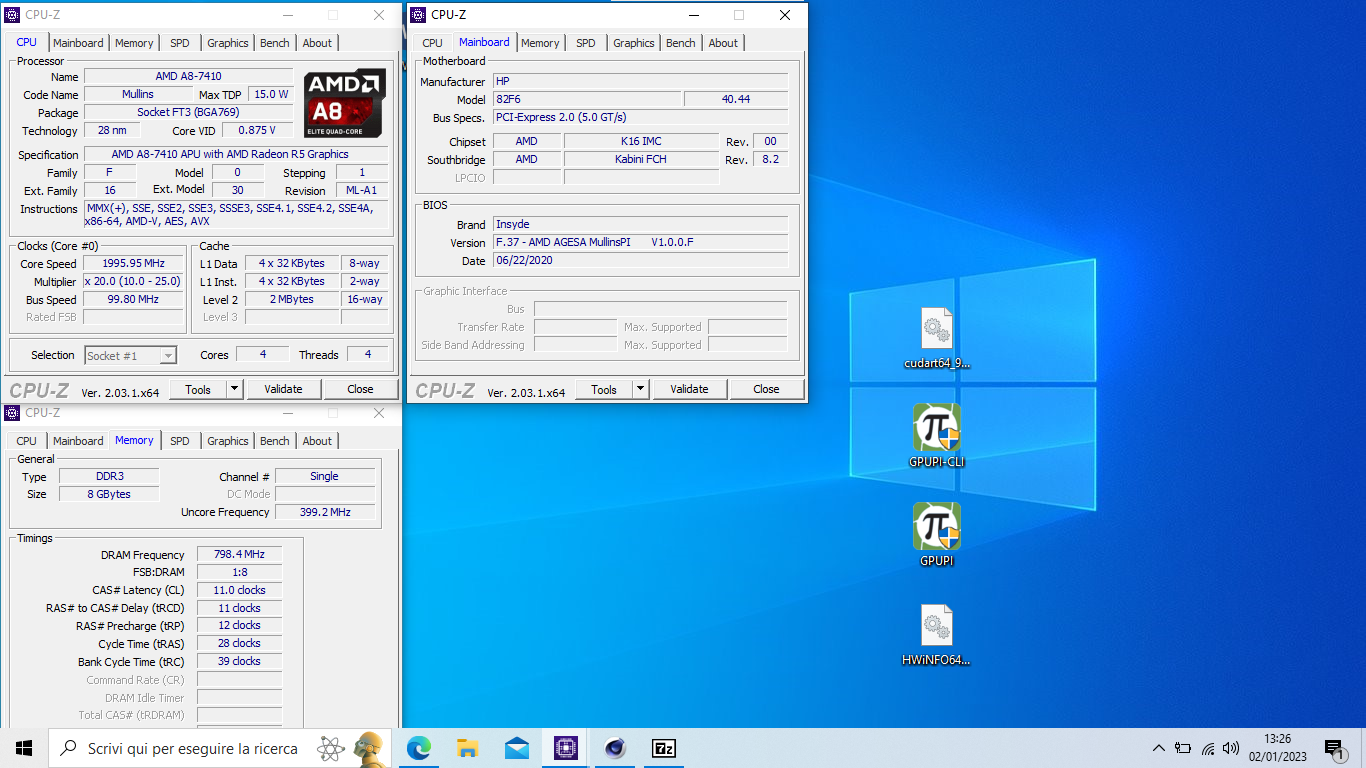Open Tools dropdown arrow in Mainboard window
This screenshot has height=768, width=1366.
641,389
